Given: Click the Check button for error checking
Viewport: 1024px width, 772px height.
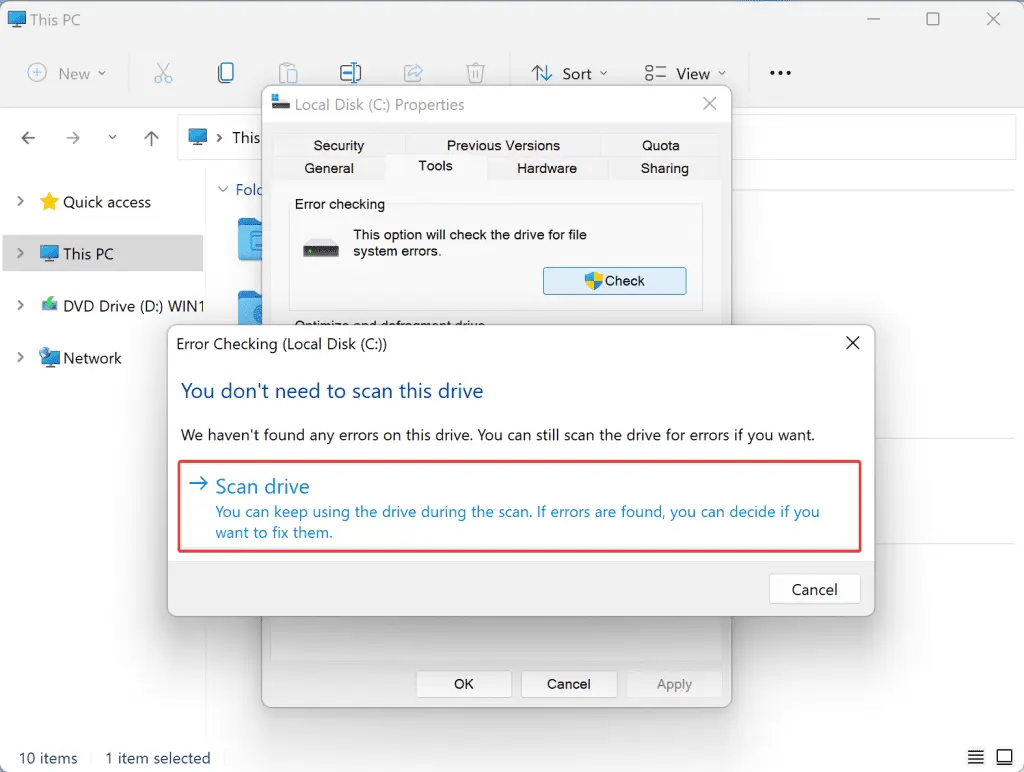Looking at the screenshot, I should point(615,281).
